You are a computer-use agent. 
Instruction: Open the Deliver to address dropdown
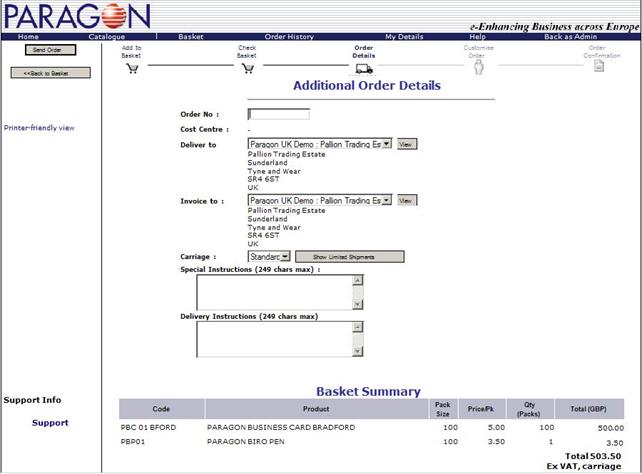point(320,144)
